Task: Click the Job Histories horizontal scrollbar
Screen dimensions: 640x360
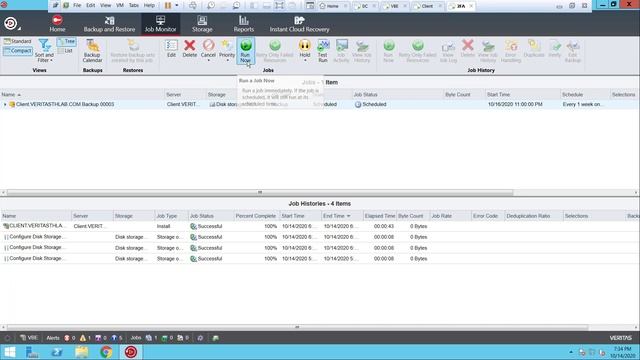Action: [297, 327]
